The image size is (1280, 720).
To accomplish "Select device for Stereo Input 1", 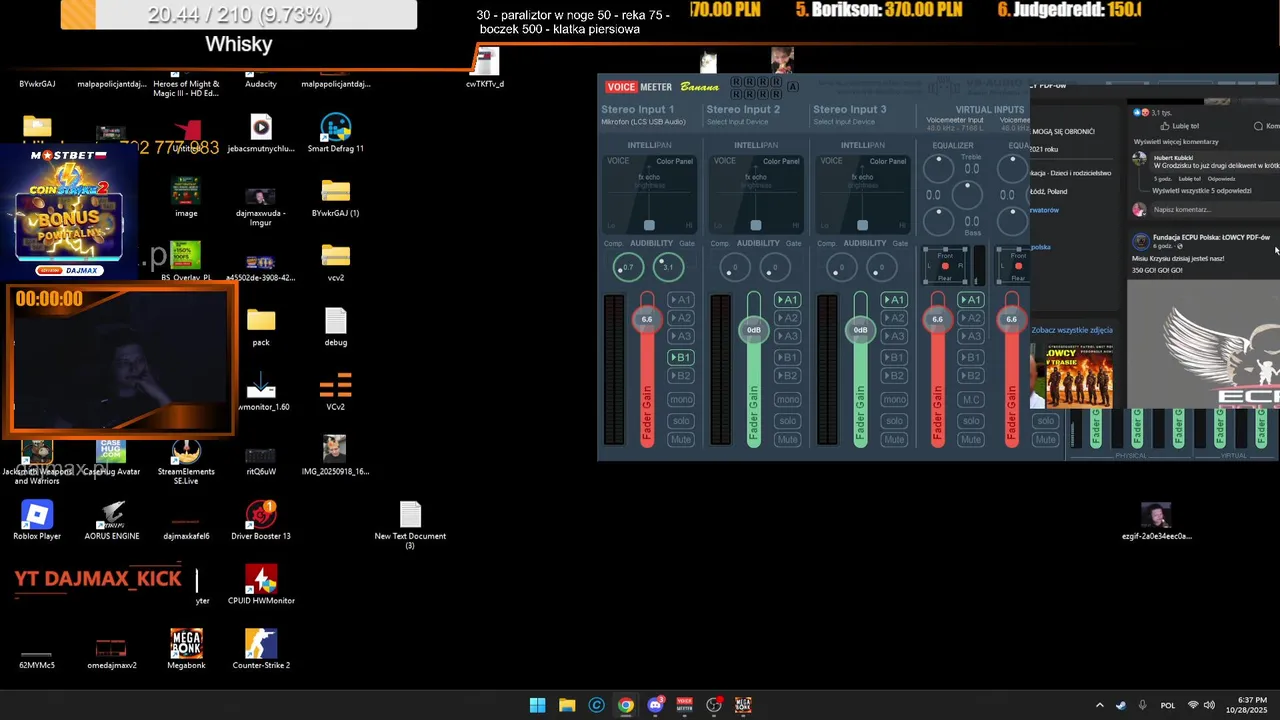I will pyautogui.click(x=644, y=122).
